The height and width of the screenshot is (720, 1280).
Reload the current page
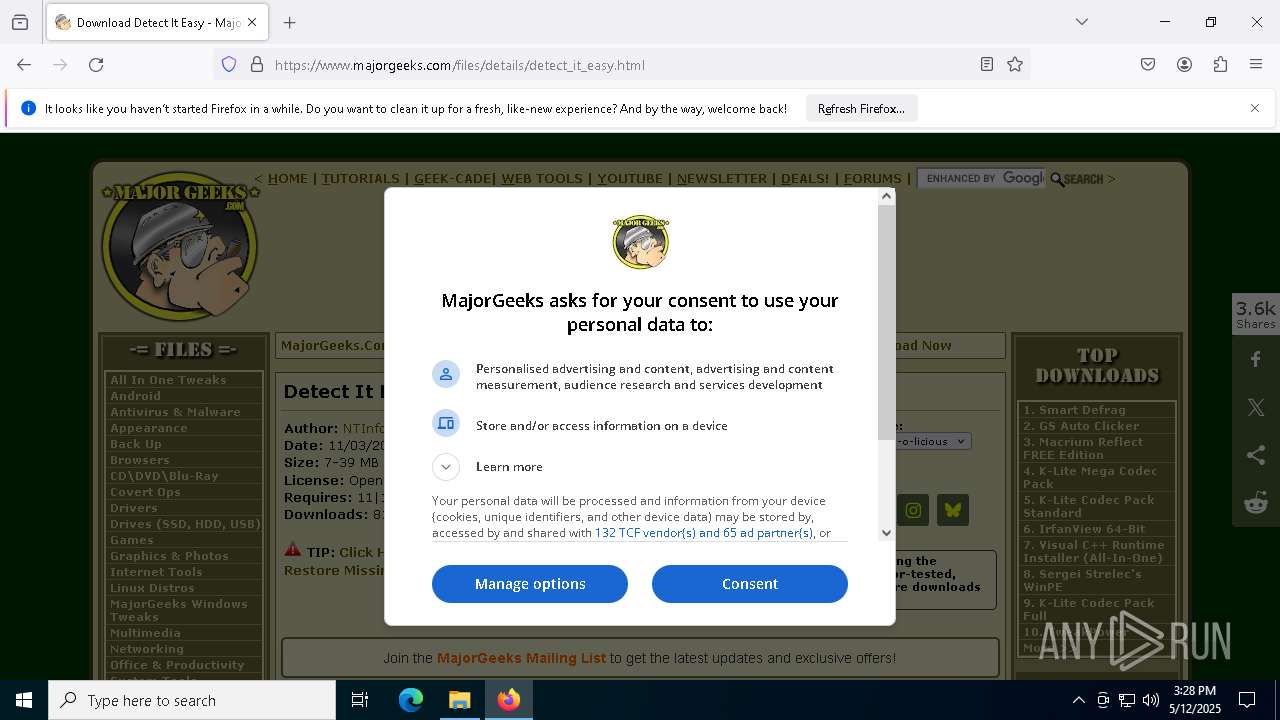tap(96, 65)
